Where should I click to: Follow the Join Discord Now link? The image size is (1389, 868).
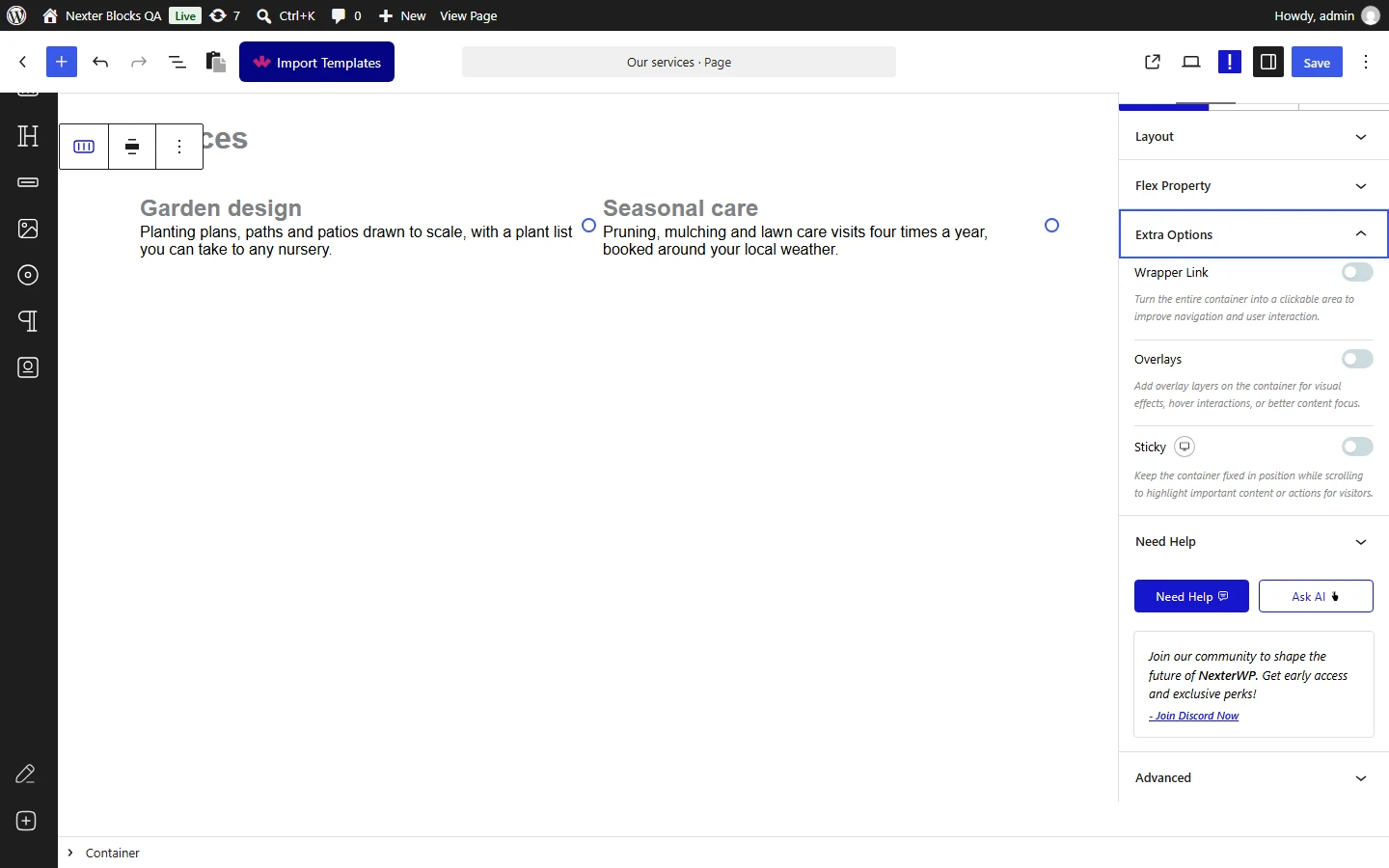tap(1194, 716)
